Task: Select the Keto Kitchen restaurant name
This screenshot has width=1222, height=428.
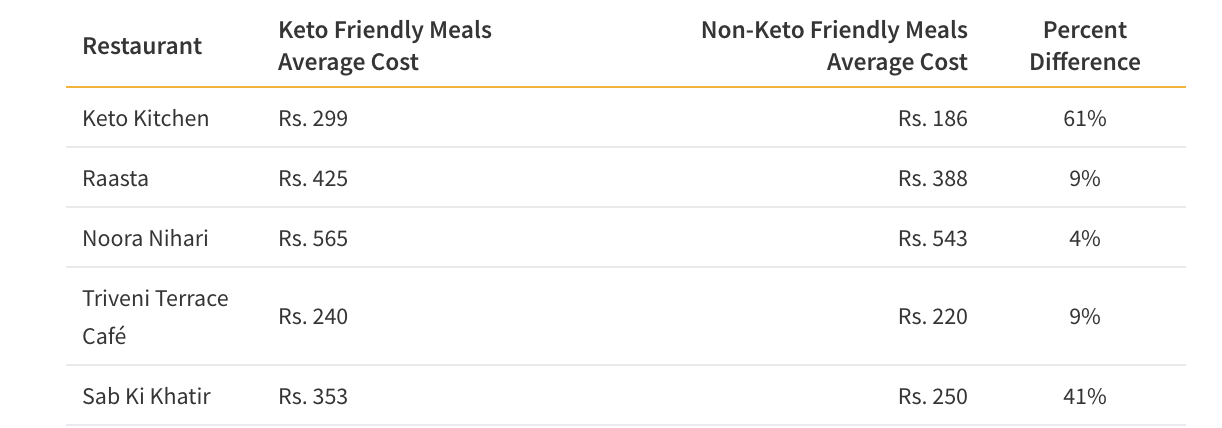Action: pyautogui.click(x=146, y=118)
